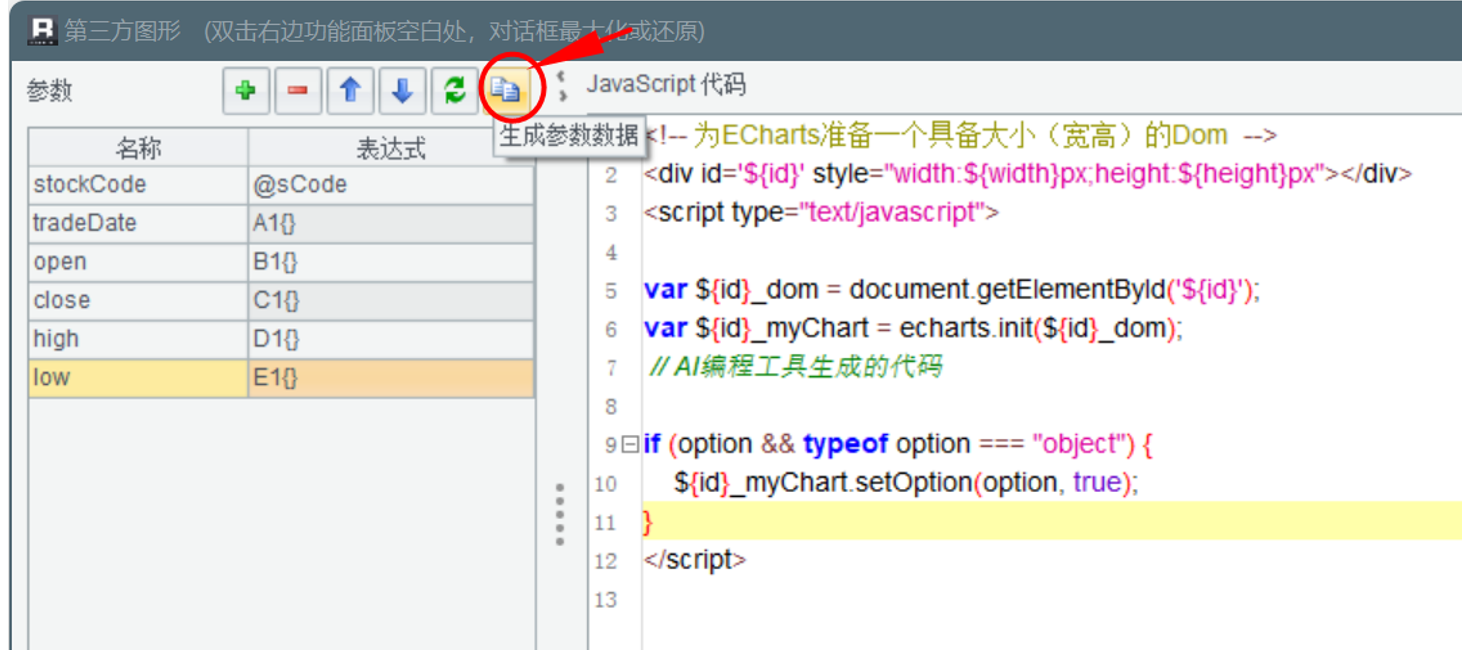Click the closing script tag line
This screenshot has width=1465, height=653.
point(695,560)
